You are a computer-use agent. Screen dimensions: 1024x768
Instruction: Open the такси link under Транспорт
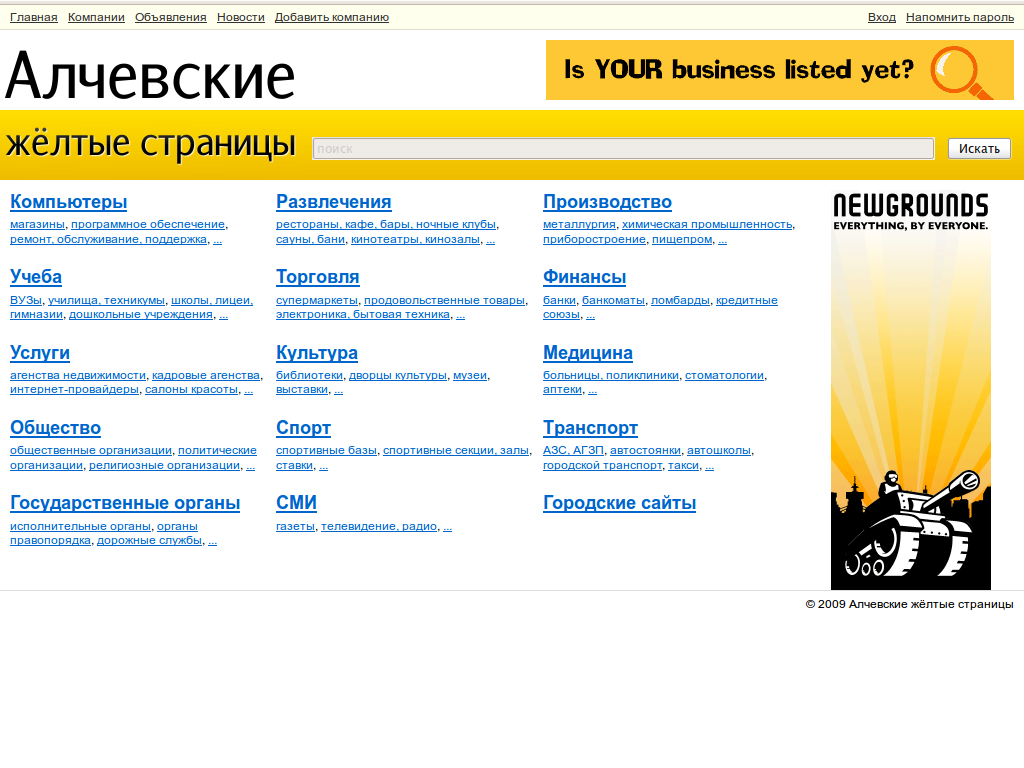coord(685,464)
